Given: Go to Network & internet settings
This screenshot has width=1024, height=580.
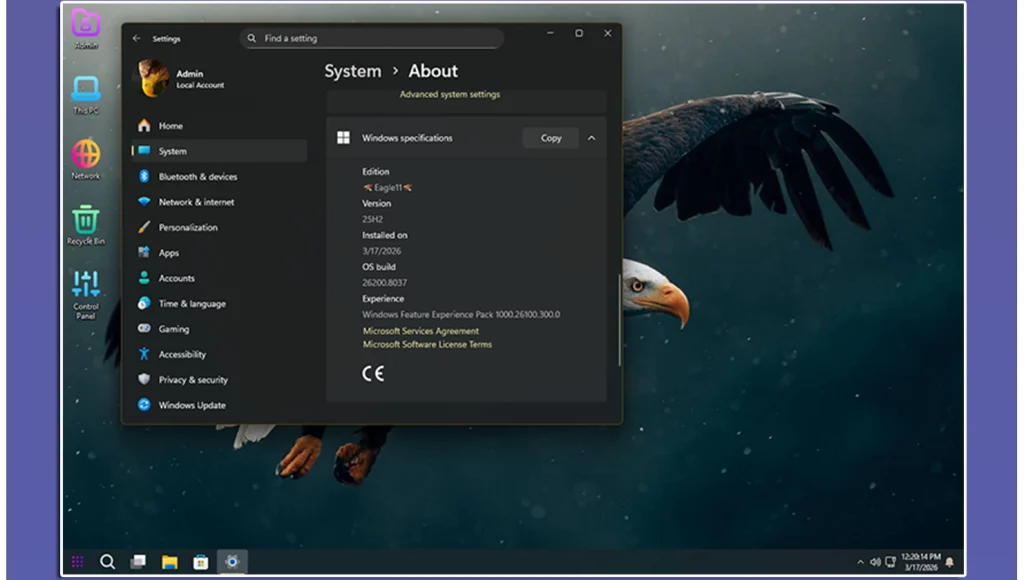Looking at the screenshot, I should tap(196, 202).
